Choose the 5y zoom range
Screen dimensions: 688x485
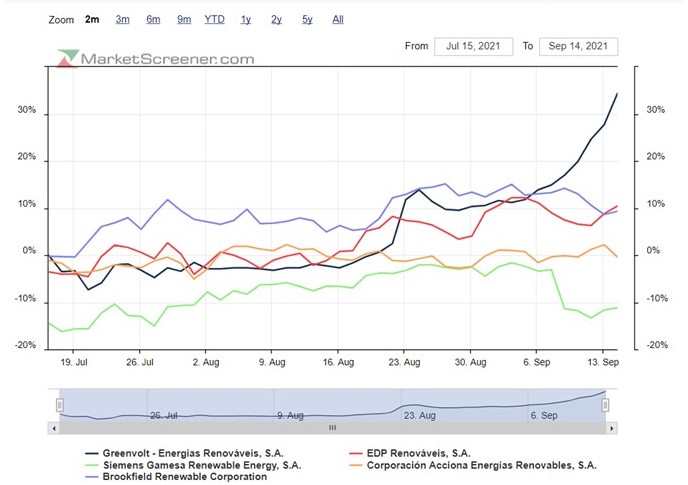307,19
